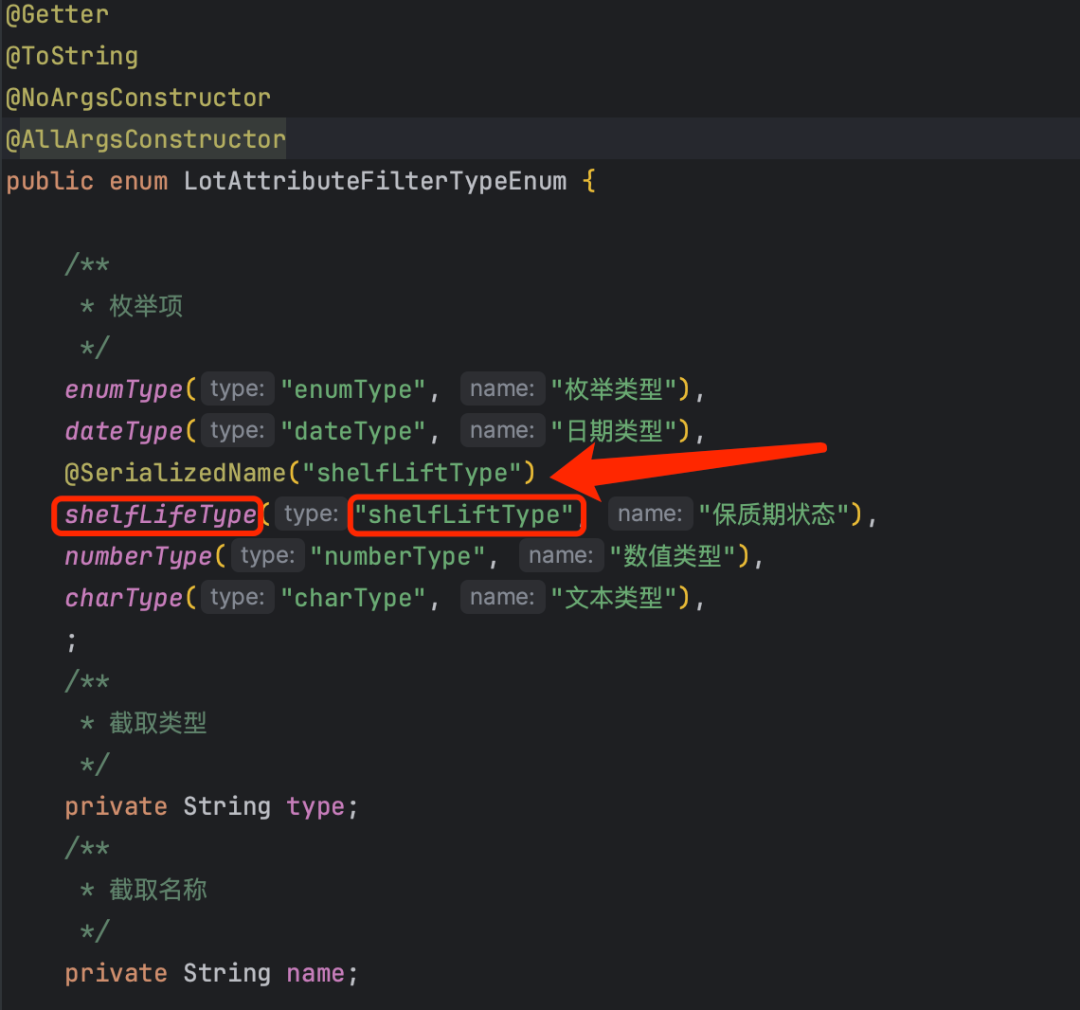Select the @ToString annotation
Viewport: 1080px width, 1010px height.
[x=72, y=56]
